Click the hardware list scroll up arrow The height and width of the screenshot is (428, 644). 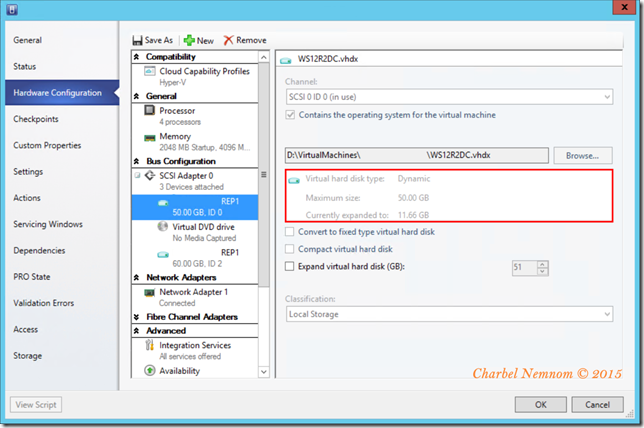point(264,57)
